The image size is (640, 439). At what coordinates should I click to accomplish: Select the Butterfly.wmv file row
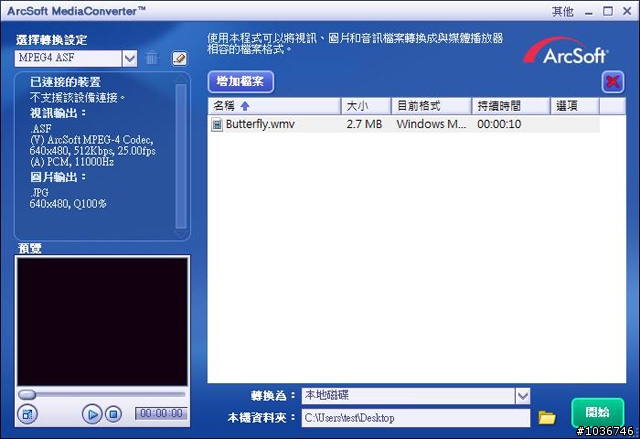[404, 124]
